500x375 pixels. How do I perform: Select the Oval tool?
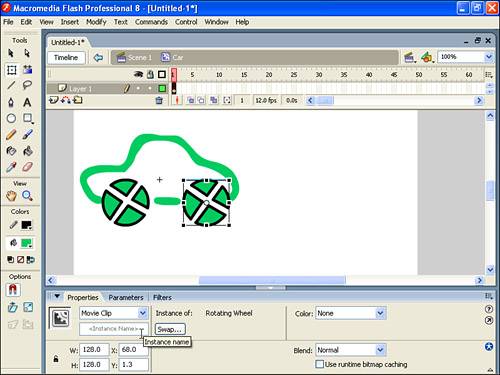[x=11, y=118]
